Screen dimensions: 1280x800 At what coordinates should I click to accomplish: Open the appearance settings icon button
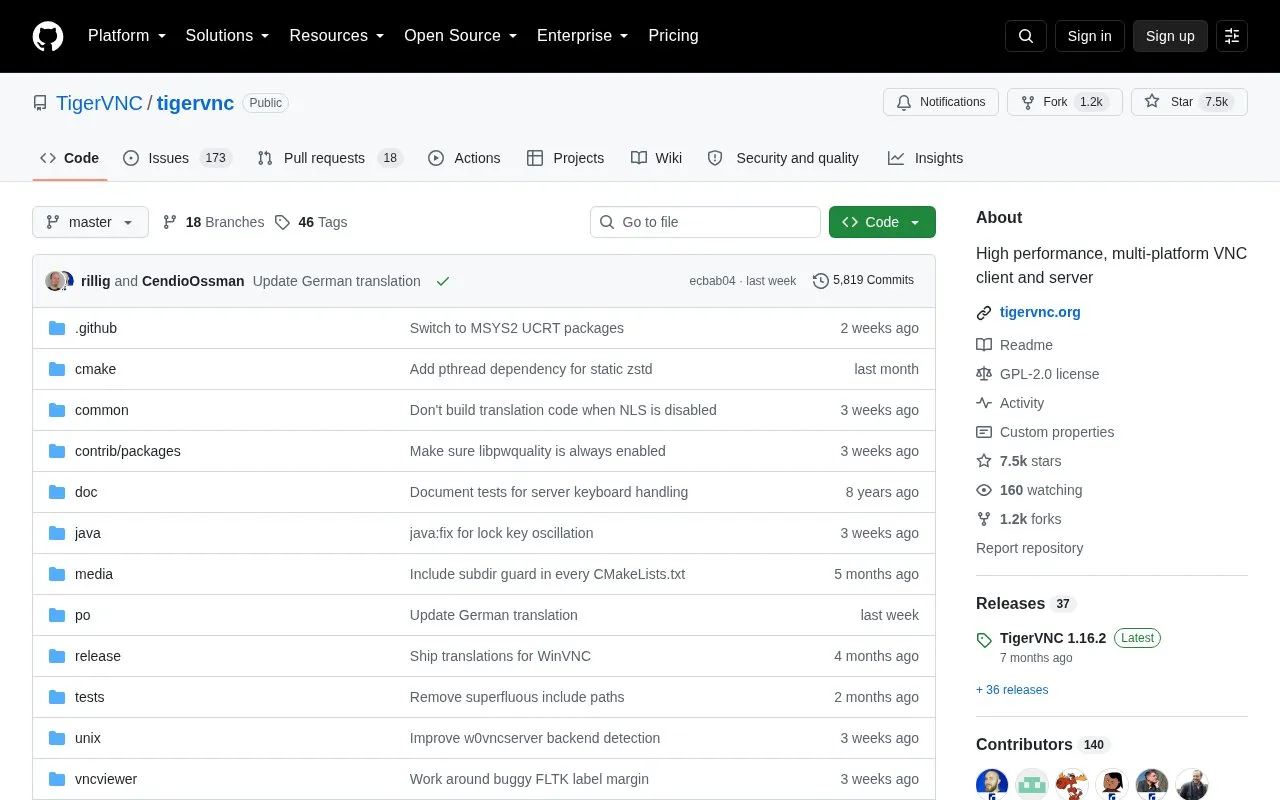[x=1232, y=36]
